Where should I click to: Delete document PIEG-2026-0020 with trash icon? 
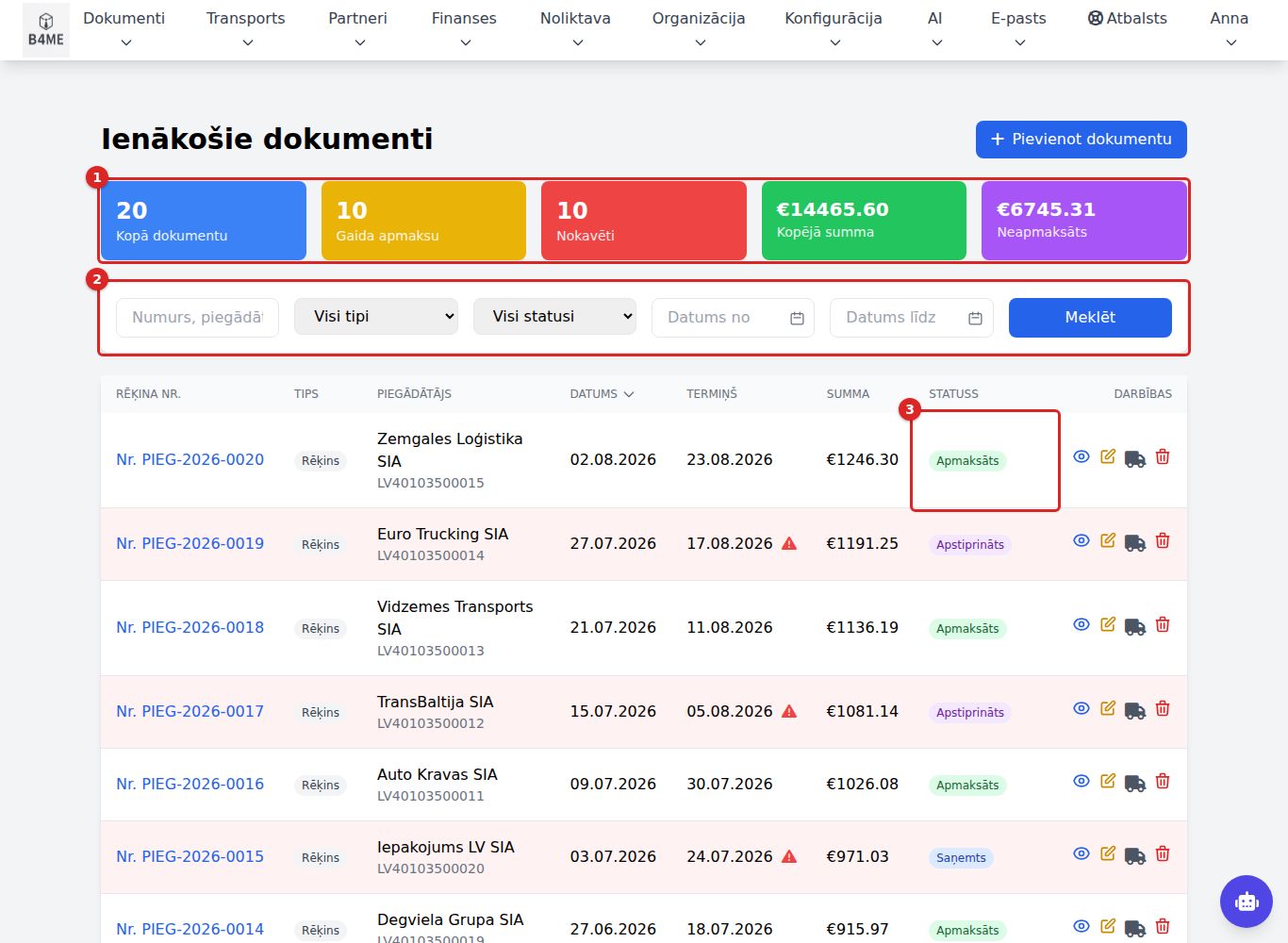tap(1163, 456)
